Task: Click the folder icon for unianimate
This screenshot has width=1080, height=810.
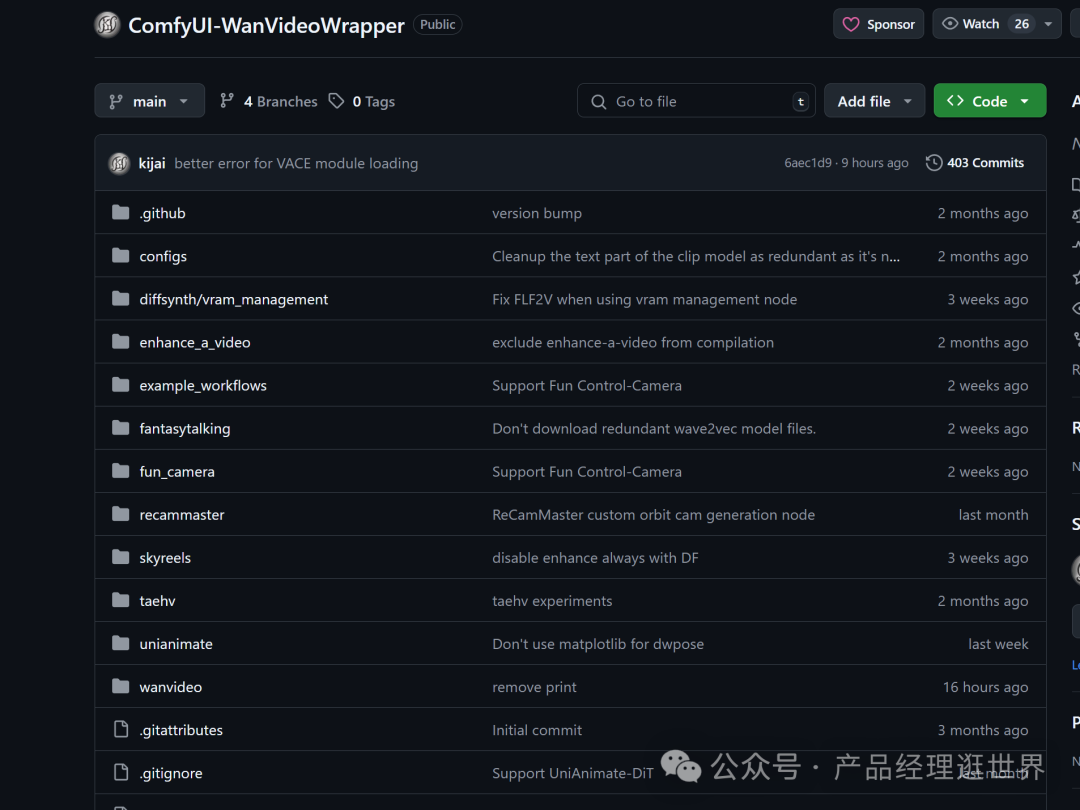Action: [x=121, y=643]
